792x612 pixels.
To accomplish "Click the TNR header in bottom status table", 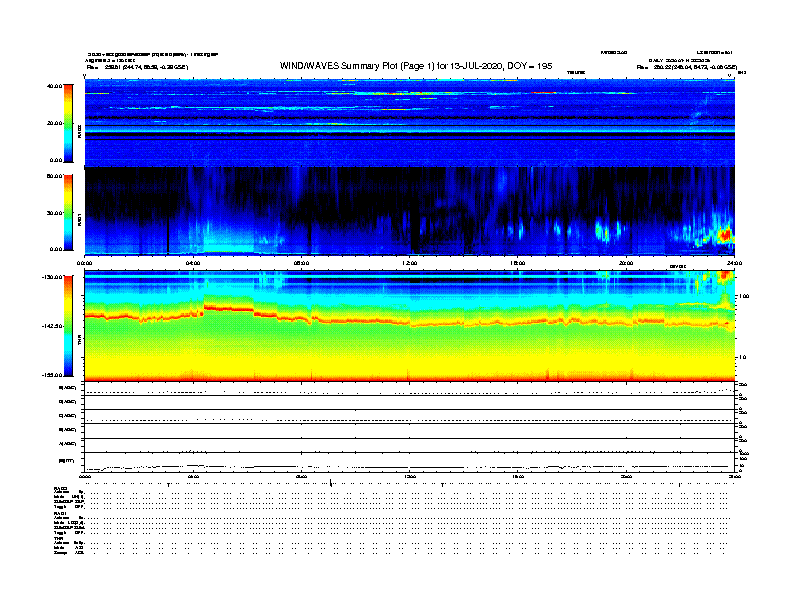I will pyautogui.click(x=58, y=538).
